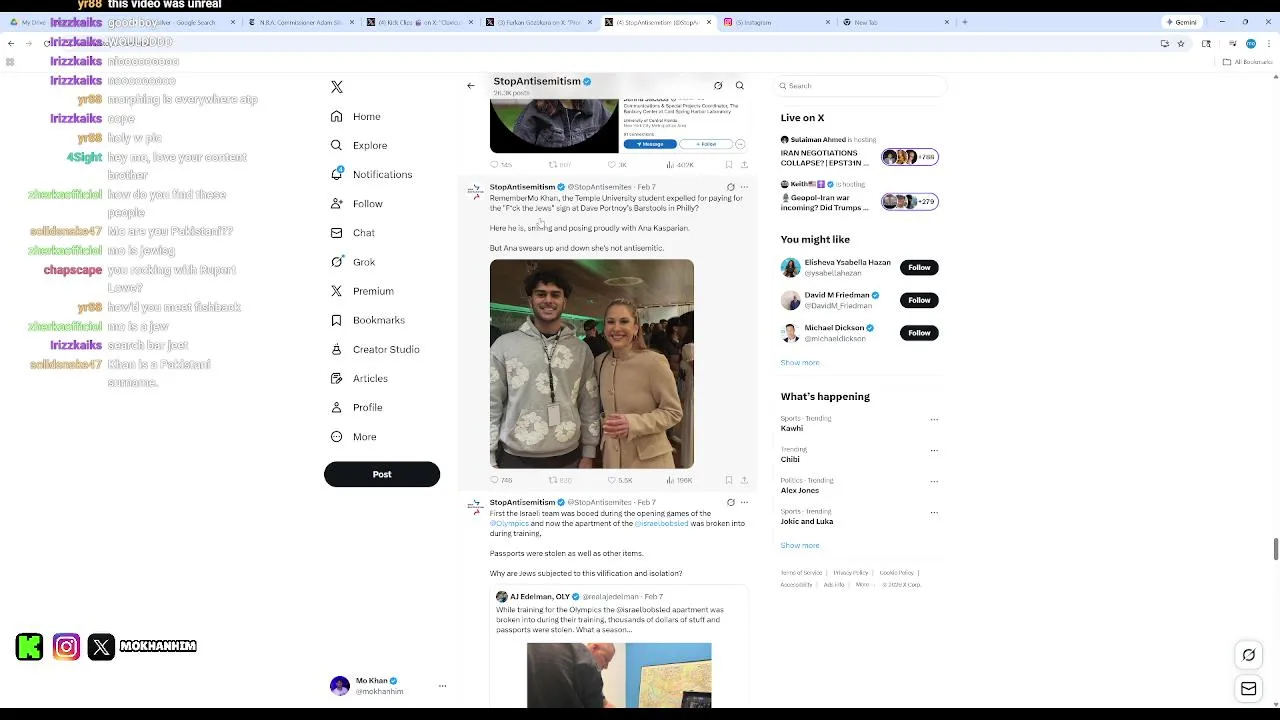This screenshot has height=720, width=1280.
Task: Join Keith's Geopol-Iran war live space
Action: coord(860,197)
